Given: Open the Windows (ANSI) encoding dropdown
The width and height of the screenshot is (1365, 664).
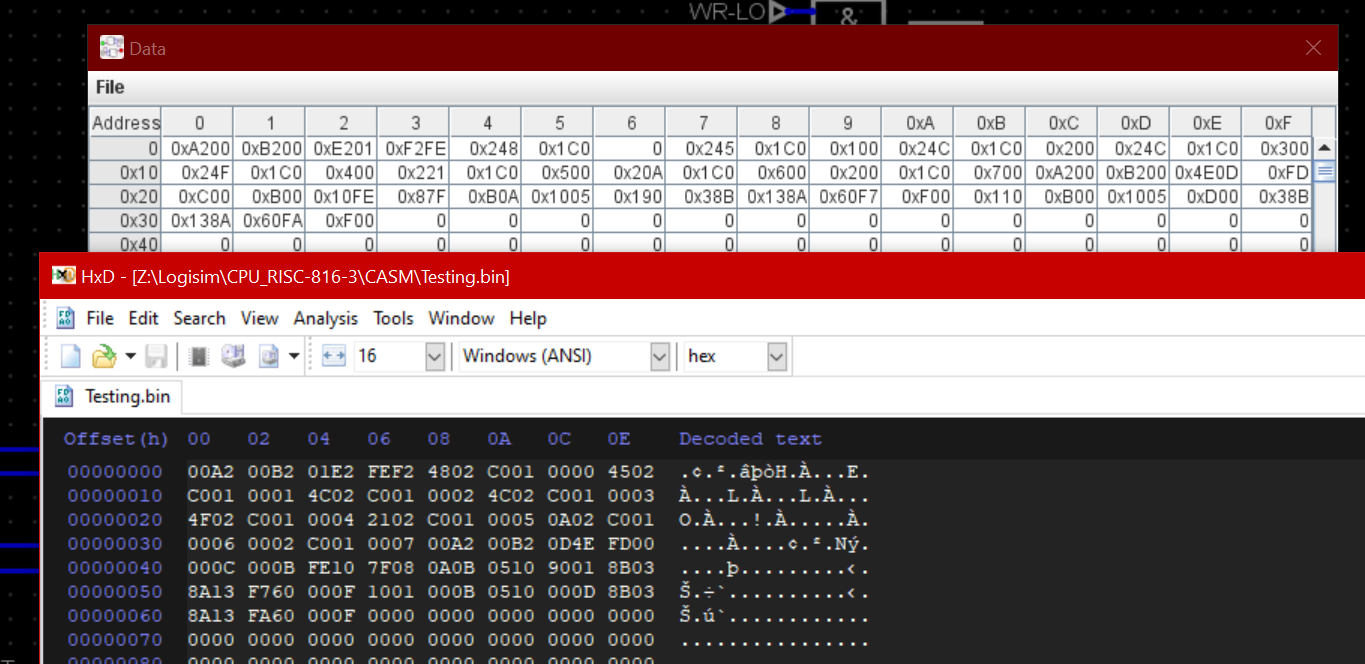Looking at the screenshot, I should (x=659, y=356).
